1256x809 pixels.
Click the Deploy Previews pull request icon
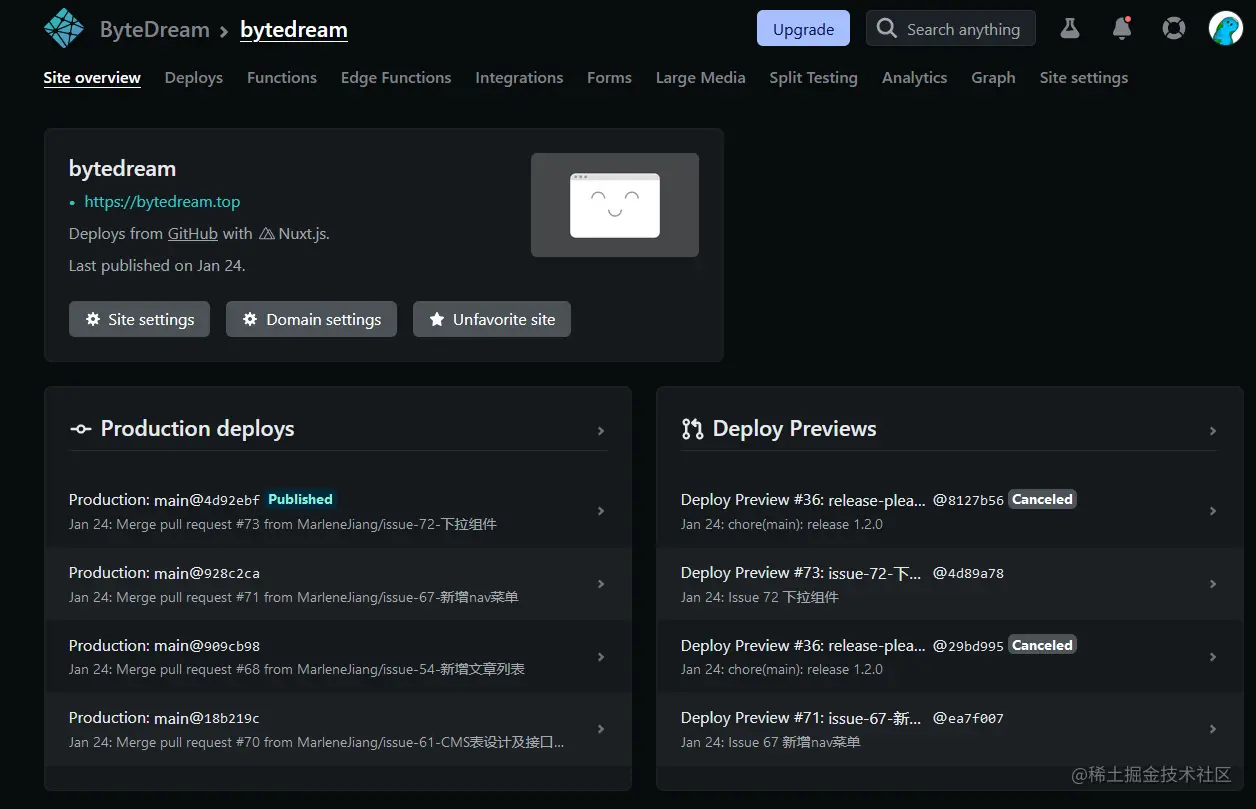pyautogui.click(x=692, y=429)
